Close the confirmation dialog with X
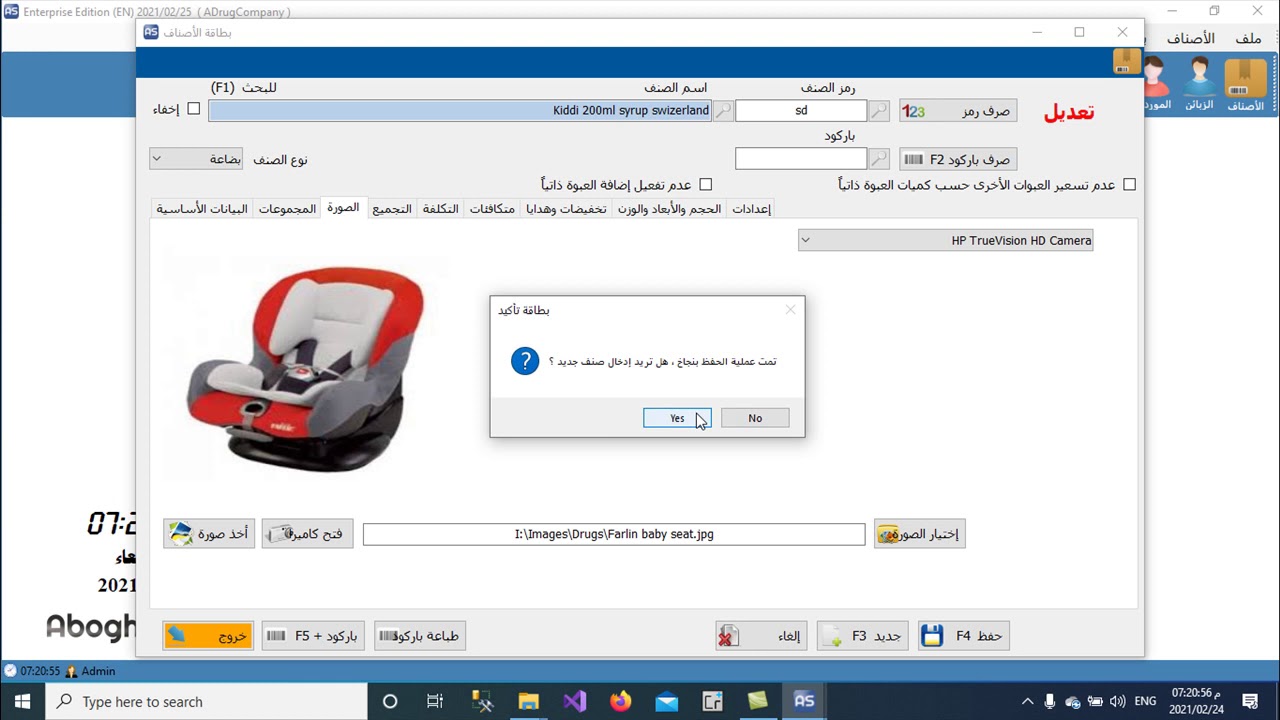1280x720 pixels. (x=790, y=310)
